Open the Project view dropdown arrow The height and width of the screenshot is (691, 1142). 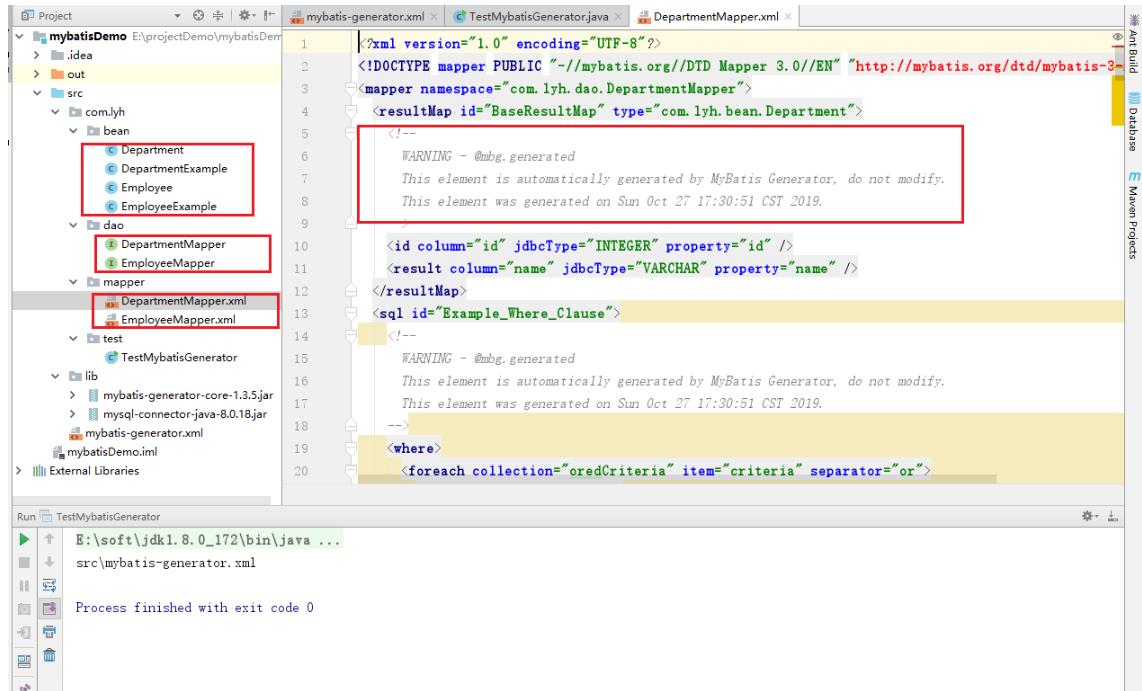pos(177,16)
